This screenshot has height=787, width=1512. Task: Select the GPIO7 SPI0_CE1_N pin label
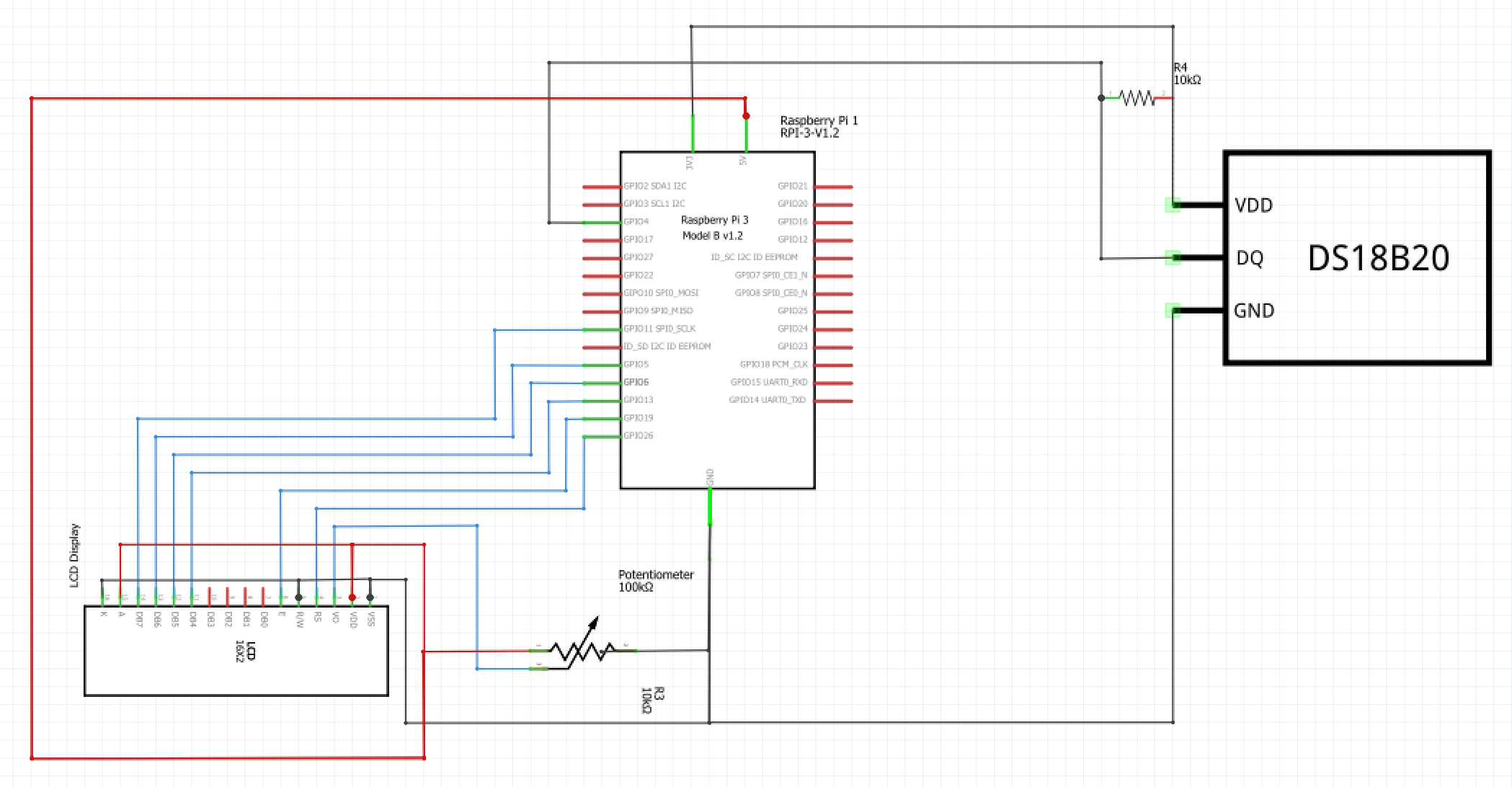point(771,275)
